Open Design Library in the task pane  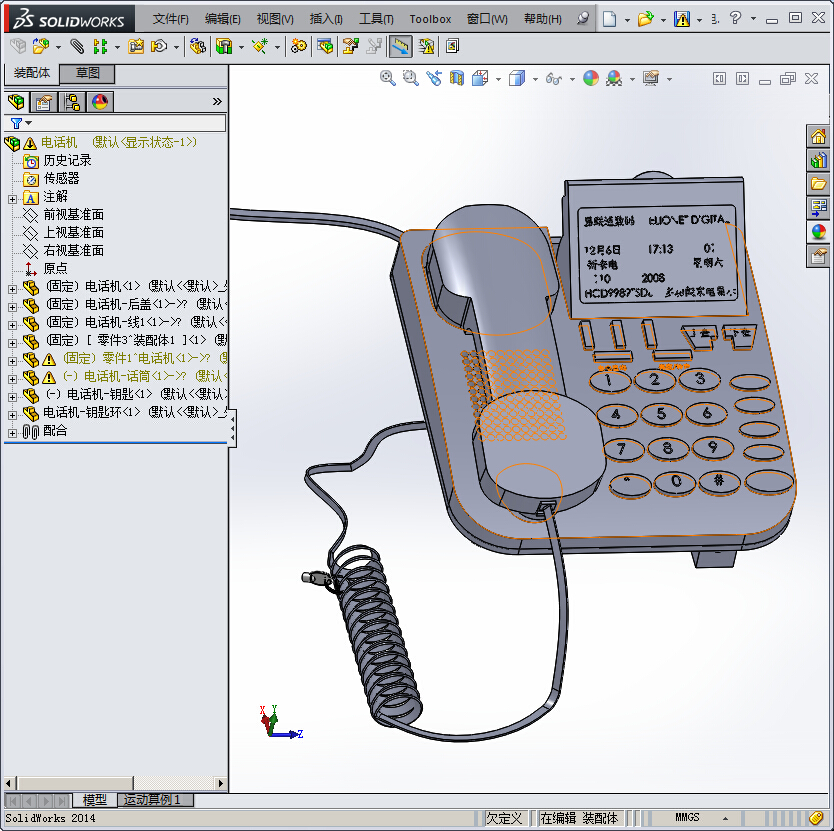tap(818, 161)
